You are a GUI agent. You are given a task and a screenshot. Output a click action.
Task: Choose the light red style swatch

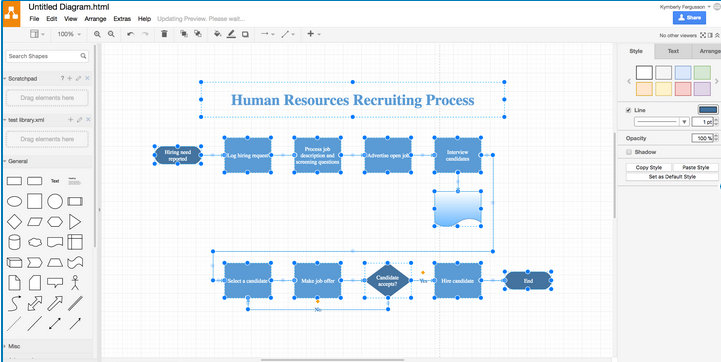point(683,89)
